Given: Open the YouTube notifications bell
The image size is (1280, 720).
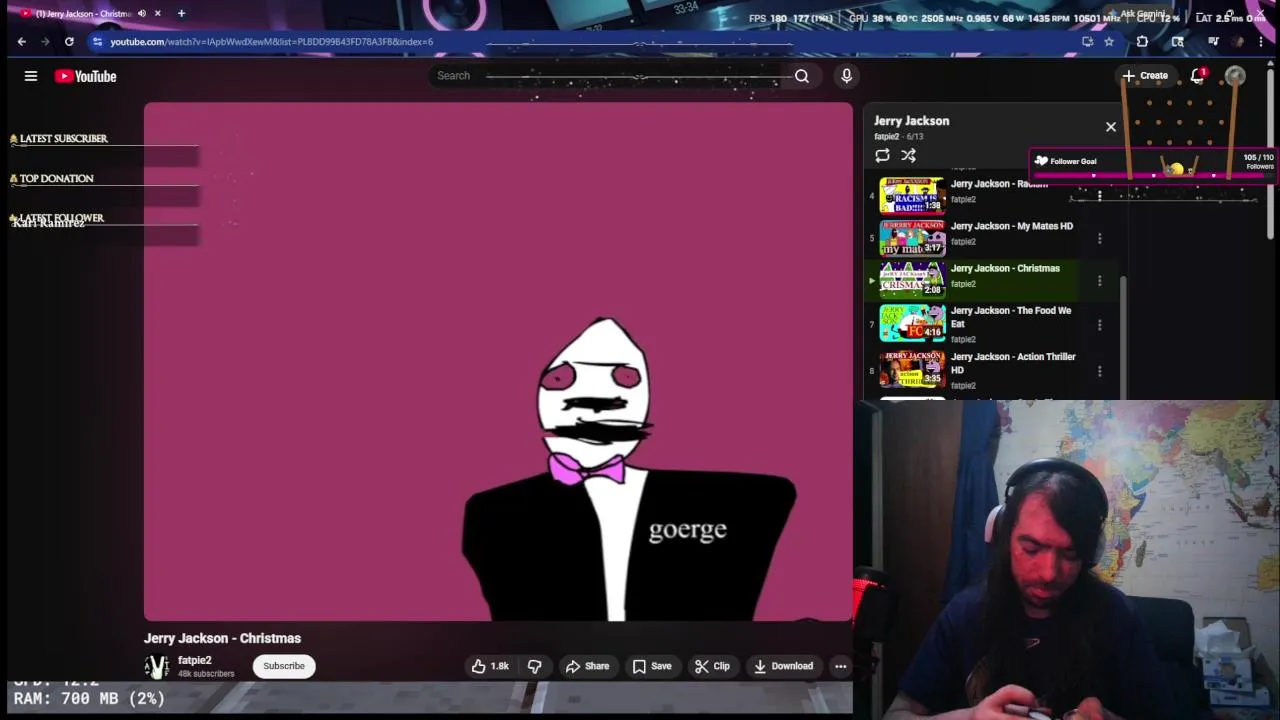Looking at the screenshot, I should (1197, 76).
